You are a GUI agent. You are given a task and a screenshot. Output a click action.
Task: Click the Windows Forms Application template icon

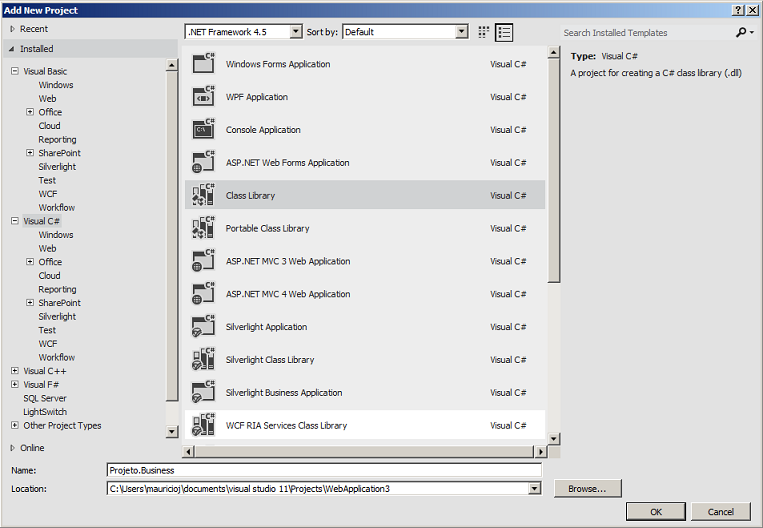[203, 64]
